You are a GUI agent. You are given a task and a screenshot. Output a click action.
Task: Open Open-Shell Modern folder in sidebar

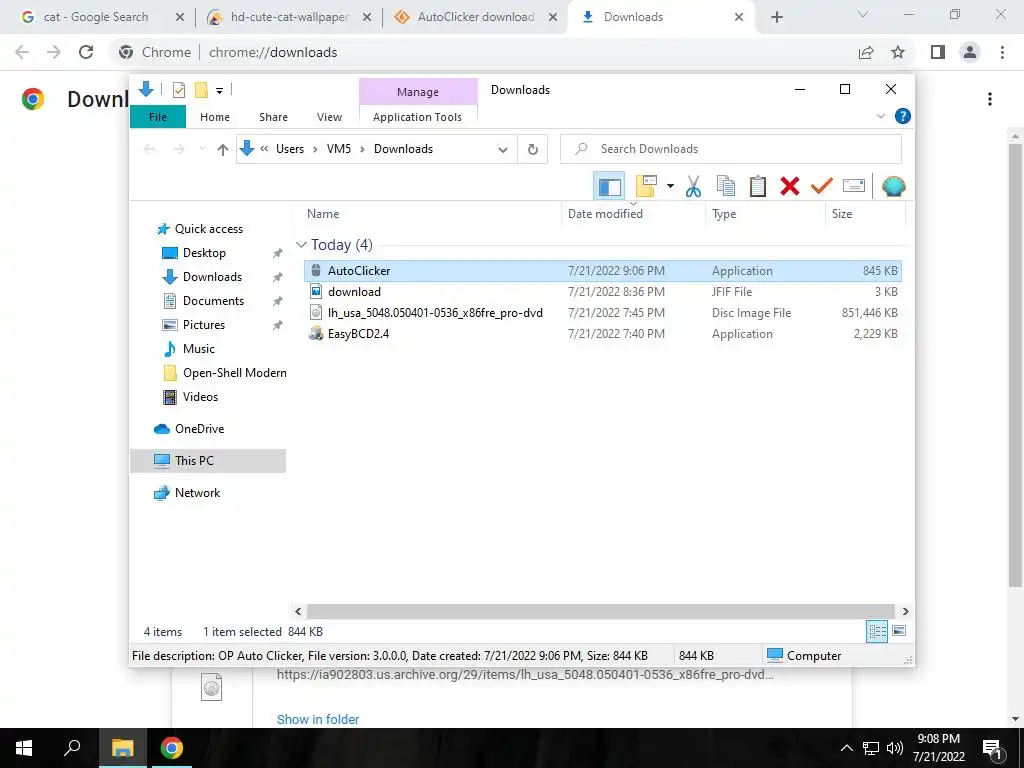point(234,373)
